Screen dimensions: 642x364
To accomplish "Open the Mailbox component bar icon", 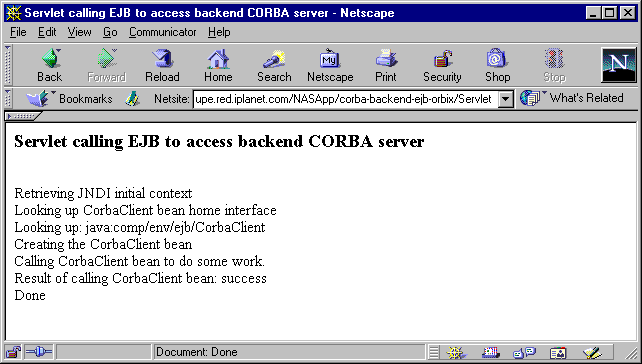I will (491, 352).
